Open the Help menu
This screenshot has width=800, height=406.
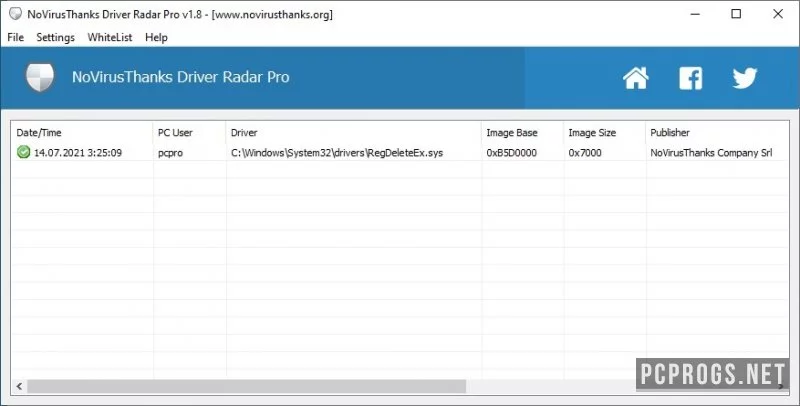(156, 37)
